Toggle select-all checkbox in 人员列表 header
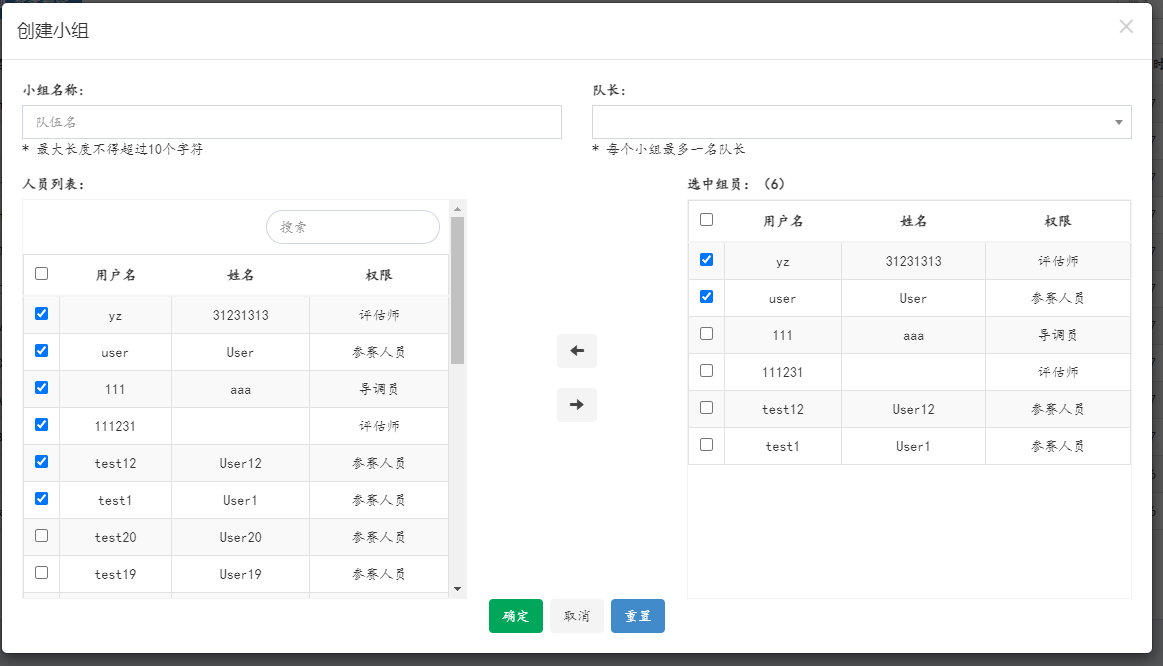The width and height of the screenshot is (1163, 666). [41, 273]
